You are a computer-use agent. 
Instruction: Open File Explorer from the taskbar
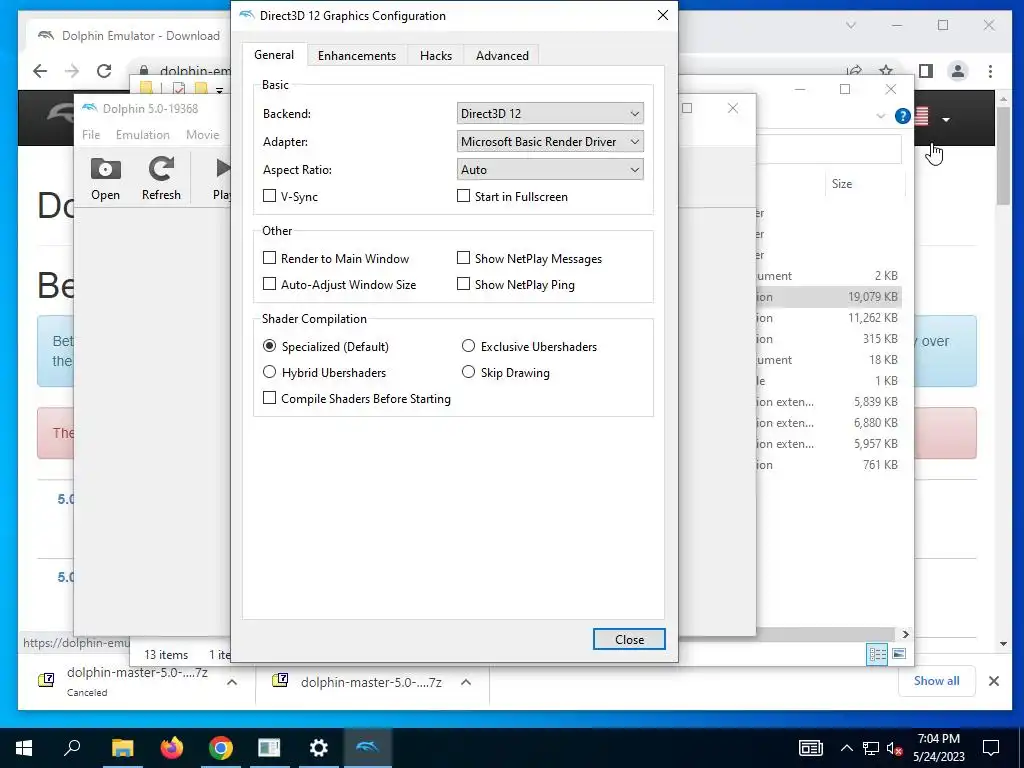click(122, 748)
